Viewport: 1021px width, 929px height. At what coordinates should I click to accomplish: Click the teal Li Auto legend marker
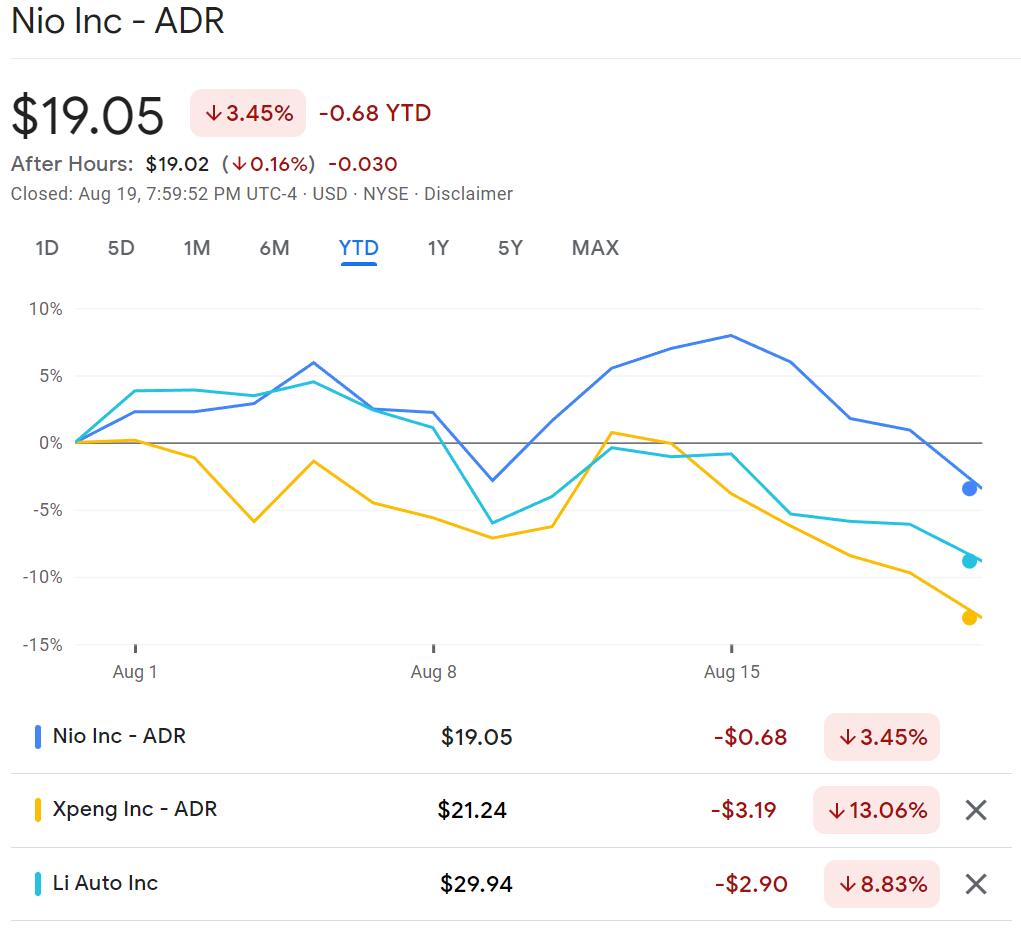click(x=39, y=884)
